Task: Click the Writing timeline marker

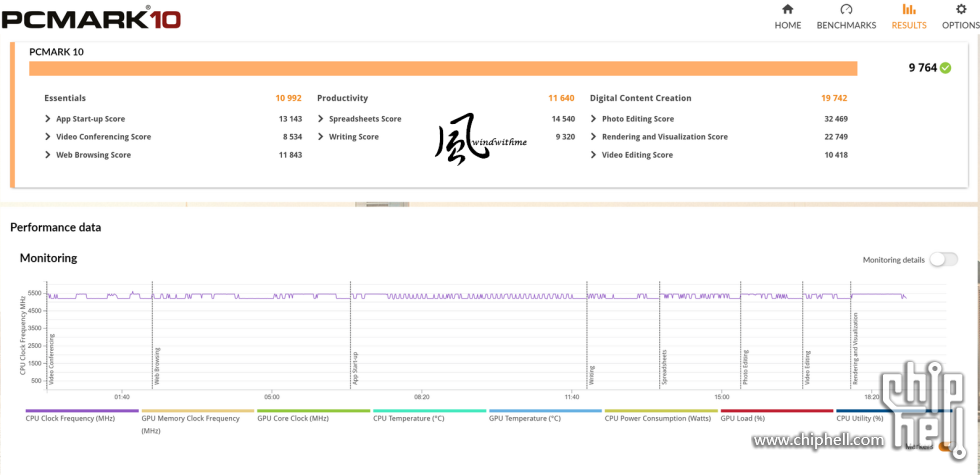Action: click(x=591, y=375)
